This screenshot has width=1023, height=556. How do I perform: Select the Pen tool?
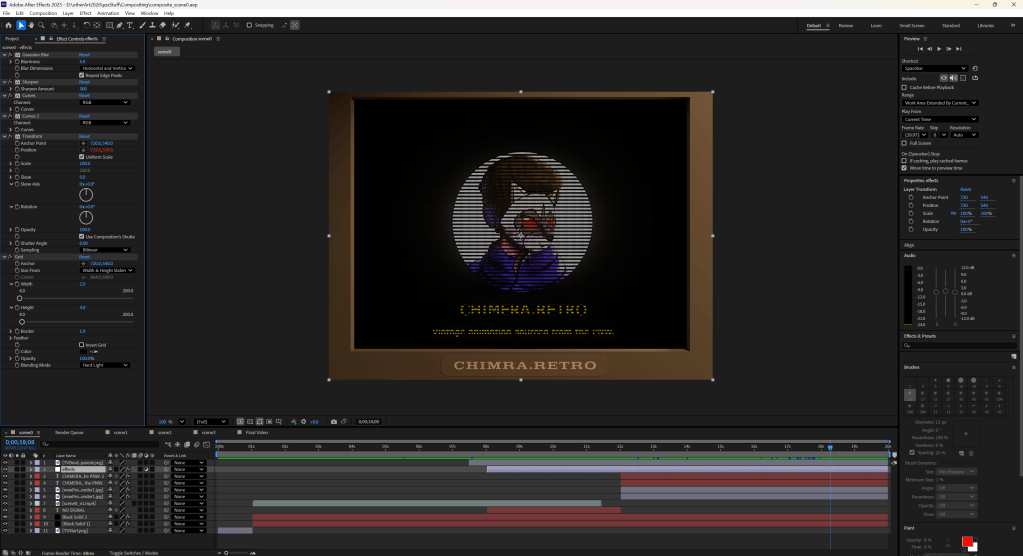pos(119,25)
